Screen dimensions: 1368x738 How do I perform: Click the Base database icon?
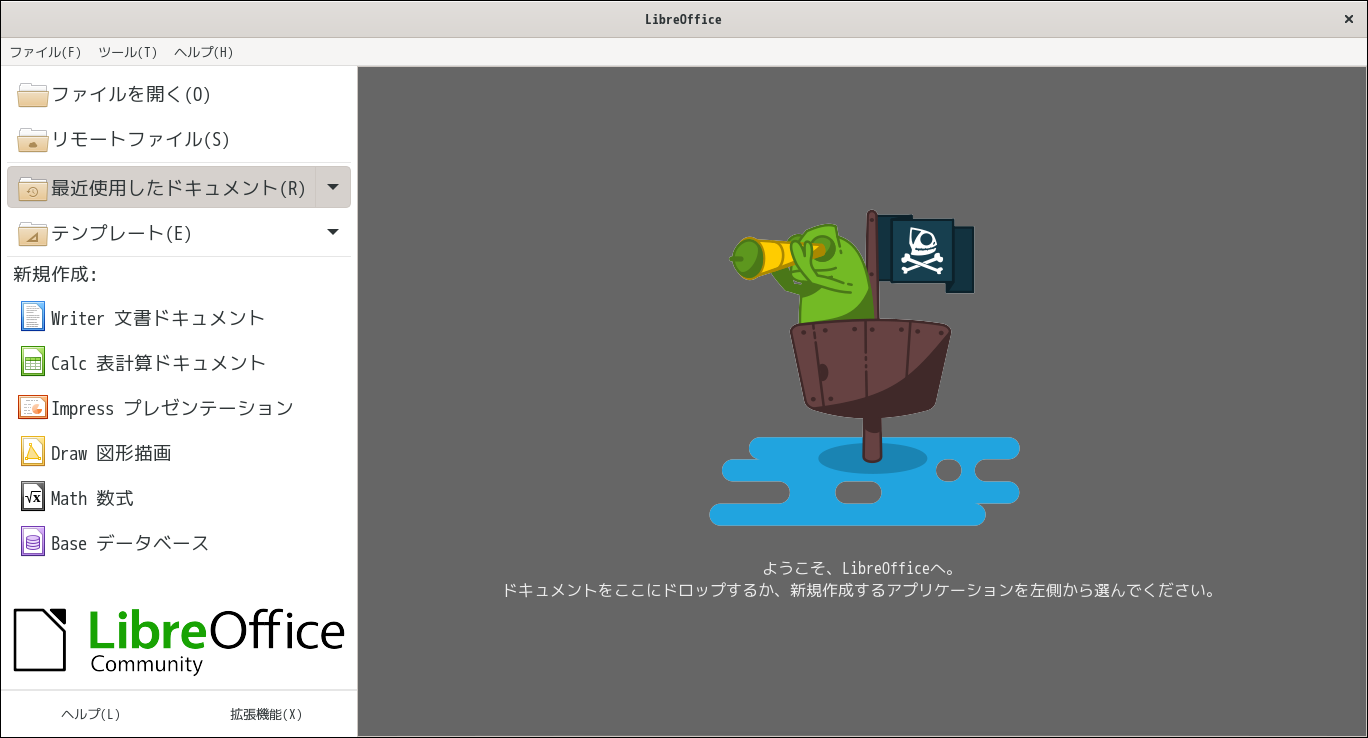click(x=33, y=542)
